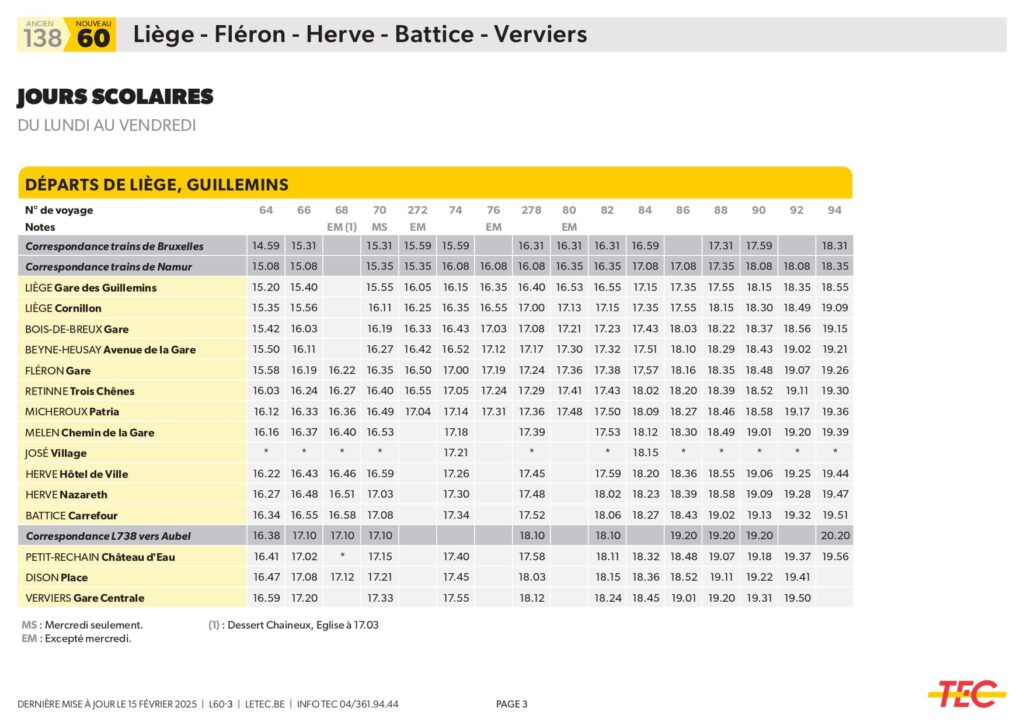Screen dimensions: 1024x725
Task: Select voyage number 94 column header
Action: tap(835, 210)
